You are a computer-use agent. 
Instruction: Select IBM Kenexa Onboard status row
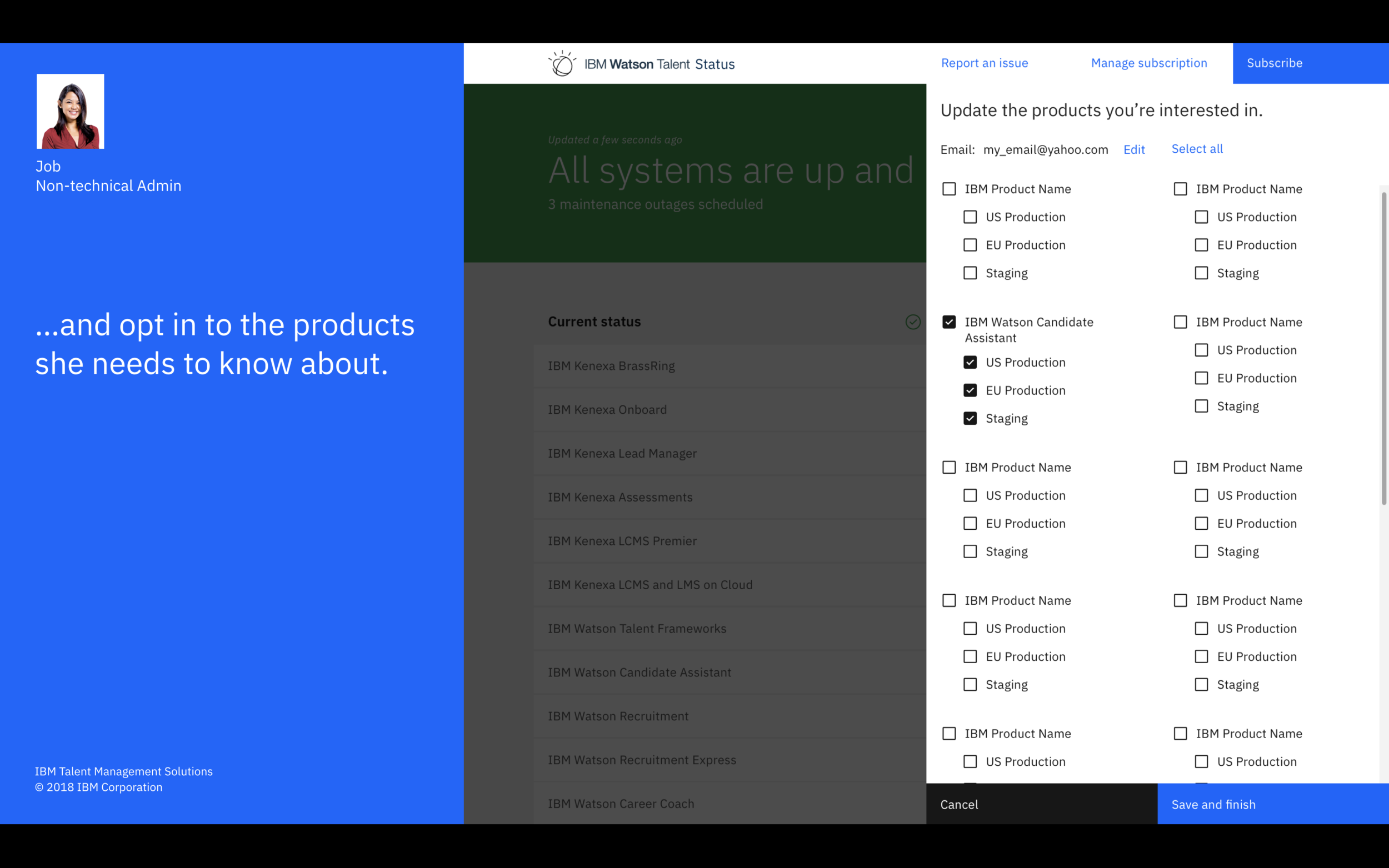click(x=730, y=409)
